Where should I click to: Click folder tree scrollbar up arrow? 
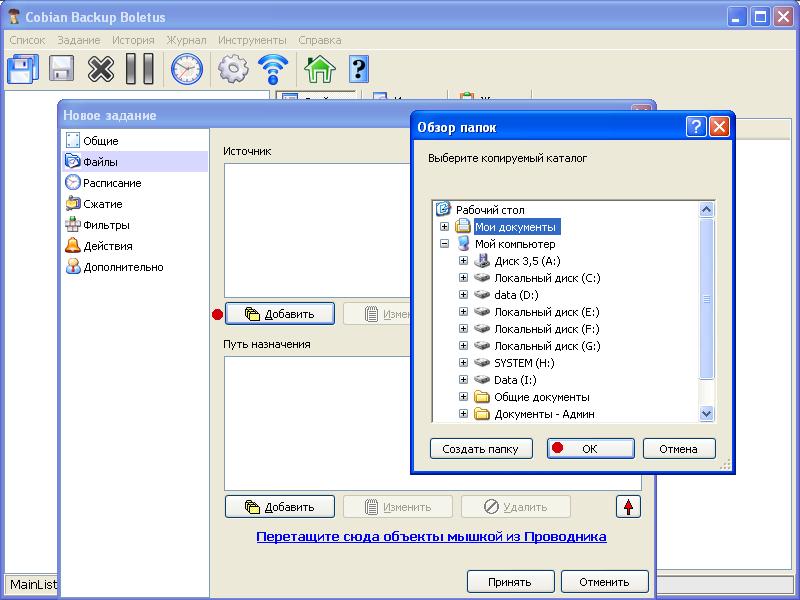[706, 210]
